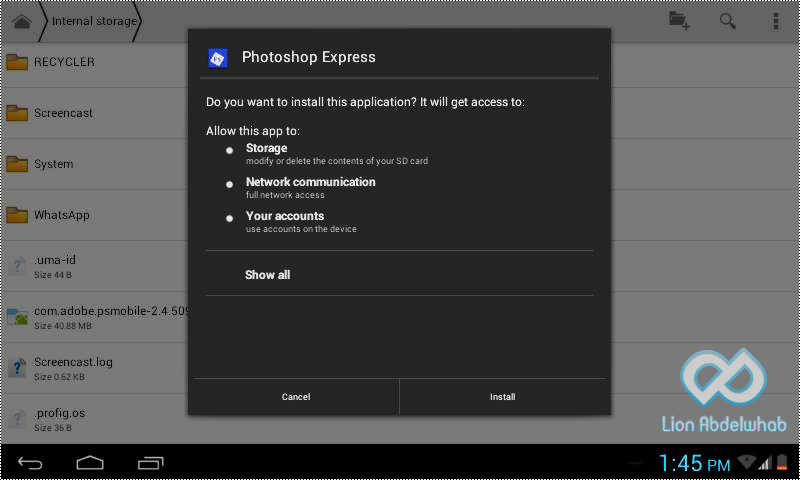Select the Screencast.log file
Screen dimensions: 800x480
point(94,368)
